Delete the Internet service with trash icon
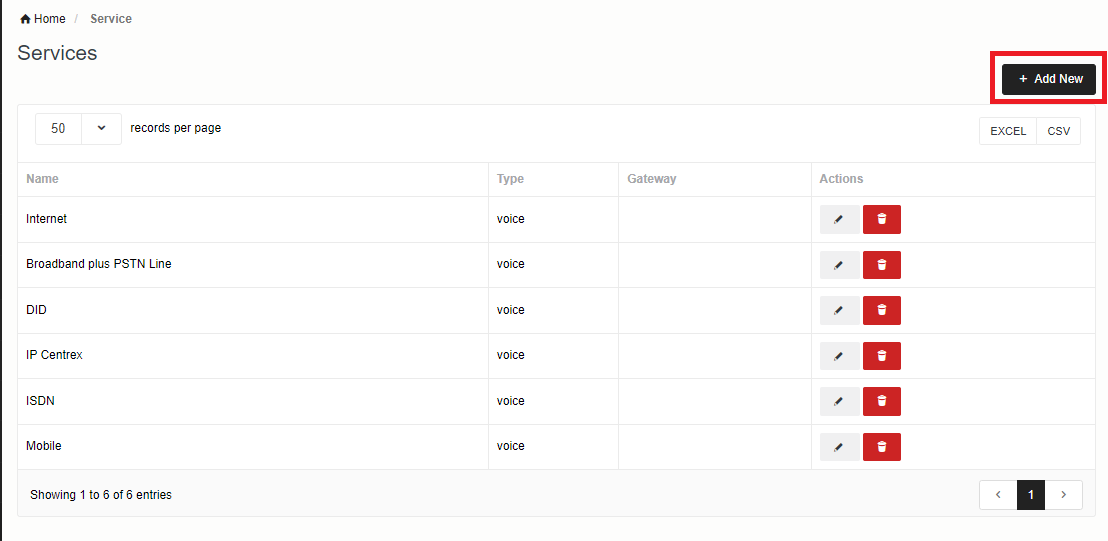Viewport: 1108px width, 541px height. point(881,220)
